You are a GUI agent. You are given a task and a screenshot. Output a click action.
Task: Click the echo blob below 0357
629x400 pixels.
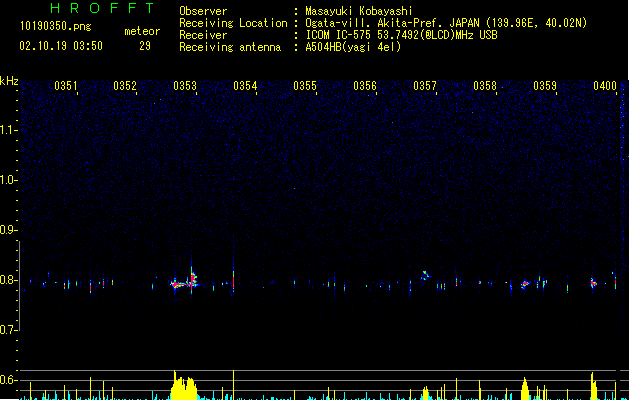tap(425, 275)
